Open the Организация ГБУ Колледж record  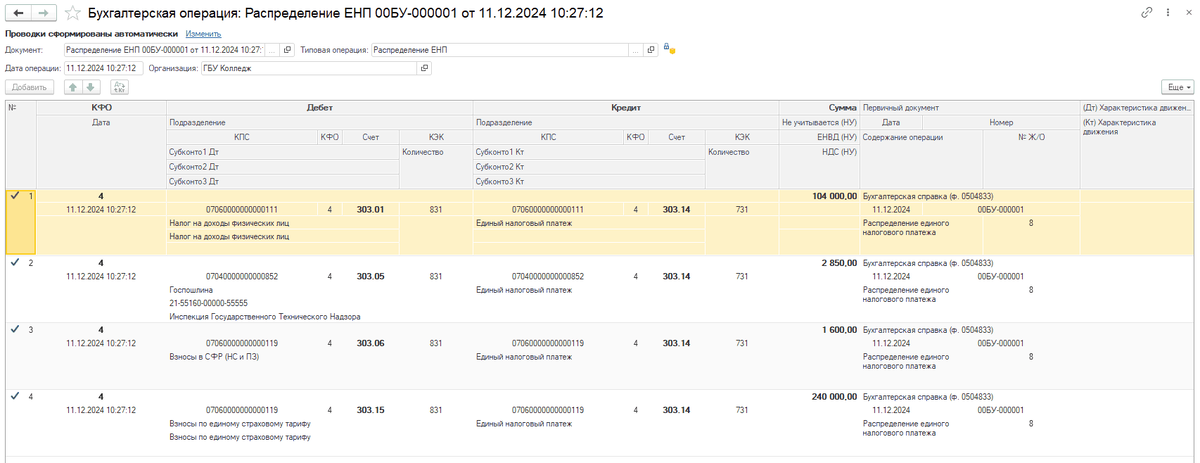click(424, 68)
